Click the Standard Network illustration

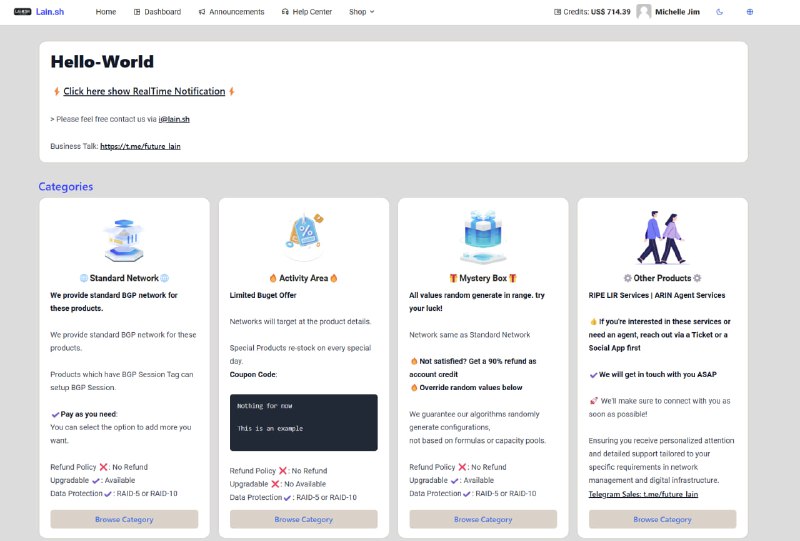point(124,238)
